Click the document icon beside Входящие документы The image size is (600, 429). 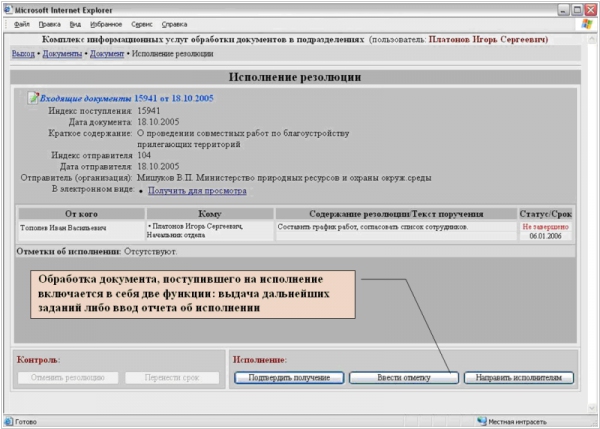(33, 99)
